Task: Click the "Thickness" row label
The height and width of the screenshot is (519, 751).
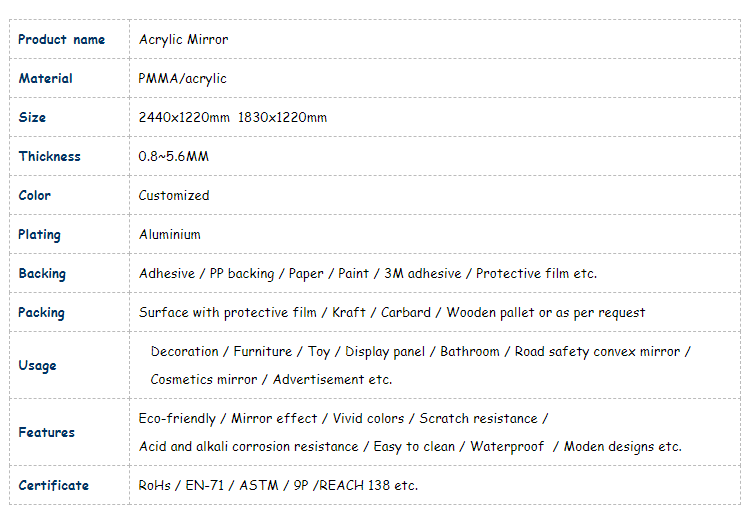Action: [x=49, y=157]
